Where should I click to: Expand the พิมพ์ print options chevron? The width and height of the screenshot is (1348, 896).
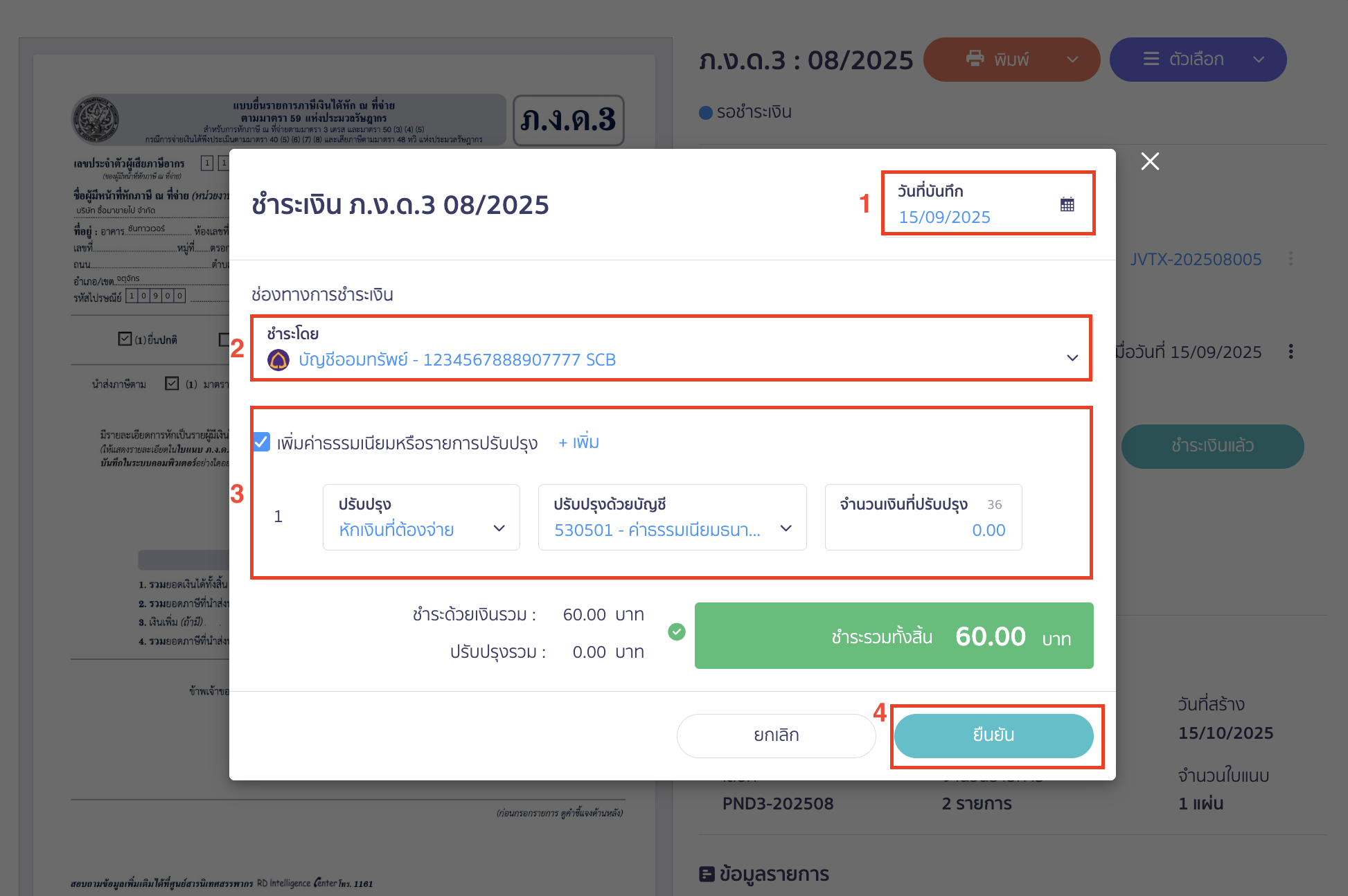pyautogui.click(x=1071, y=60)
